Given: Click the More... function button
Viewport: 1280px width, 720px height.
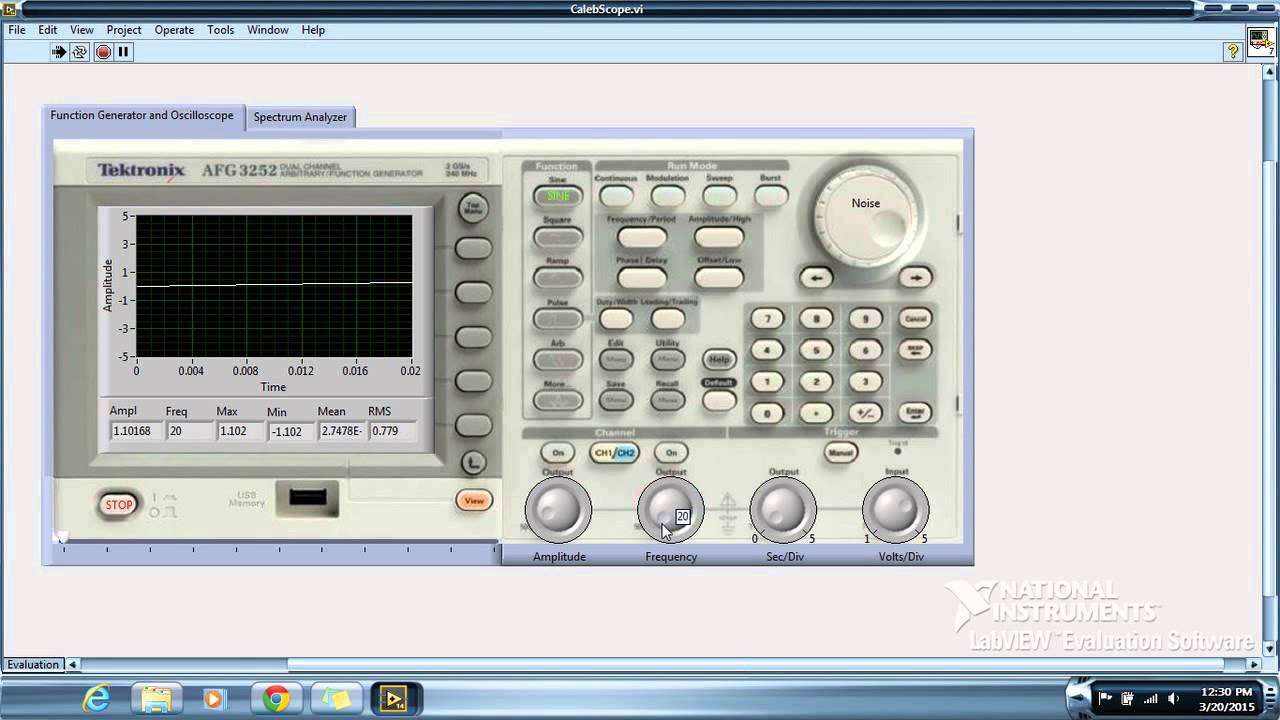Looking at the screenshot, I should [x=557, y=401].
